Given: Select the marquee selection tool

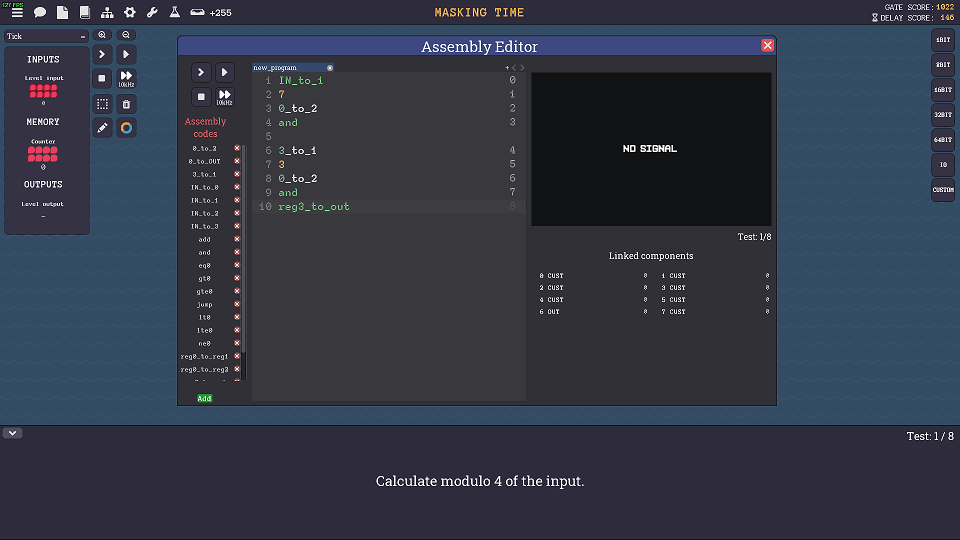Looking at the screenshot, I should [102, 104].
